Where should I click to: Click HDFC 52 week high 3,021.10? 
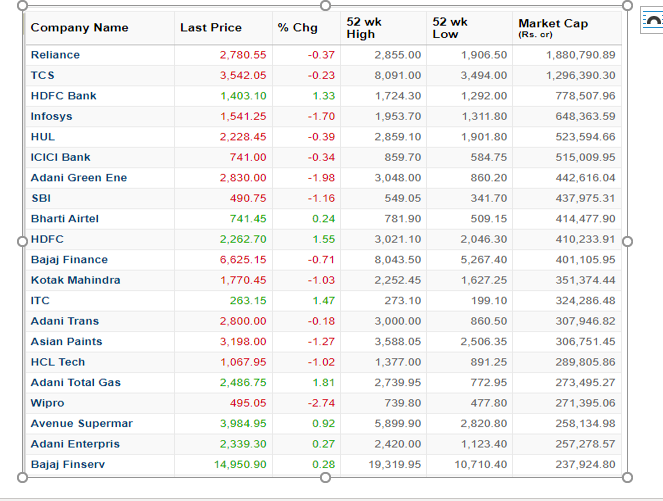pos(398,239)
